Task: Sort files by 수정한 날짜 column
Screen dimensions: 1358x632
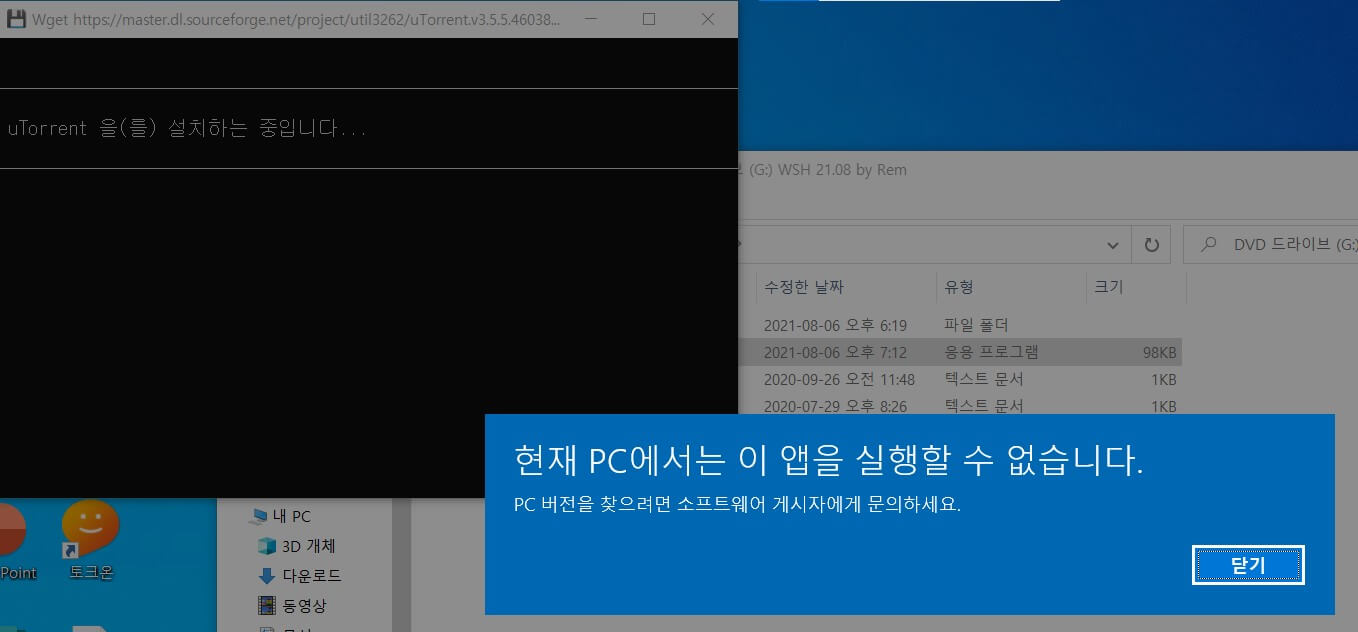Action: coord(804,287)
